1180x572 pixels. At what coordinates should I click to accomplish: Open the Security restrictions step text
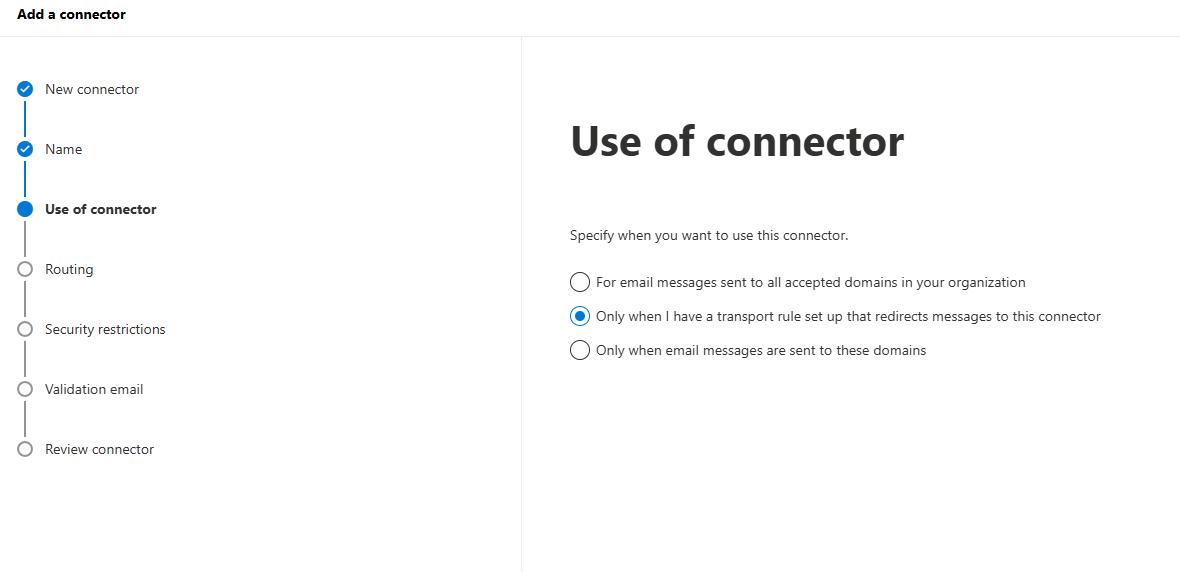tap(105, 329)
